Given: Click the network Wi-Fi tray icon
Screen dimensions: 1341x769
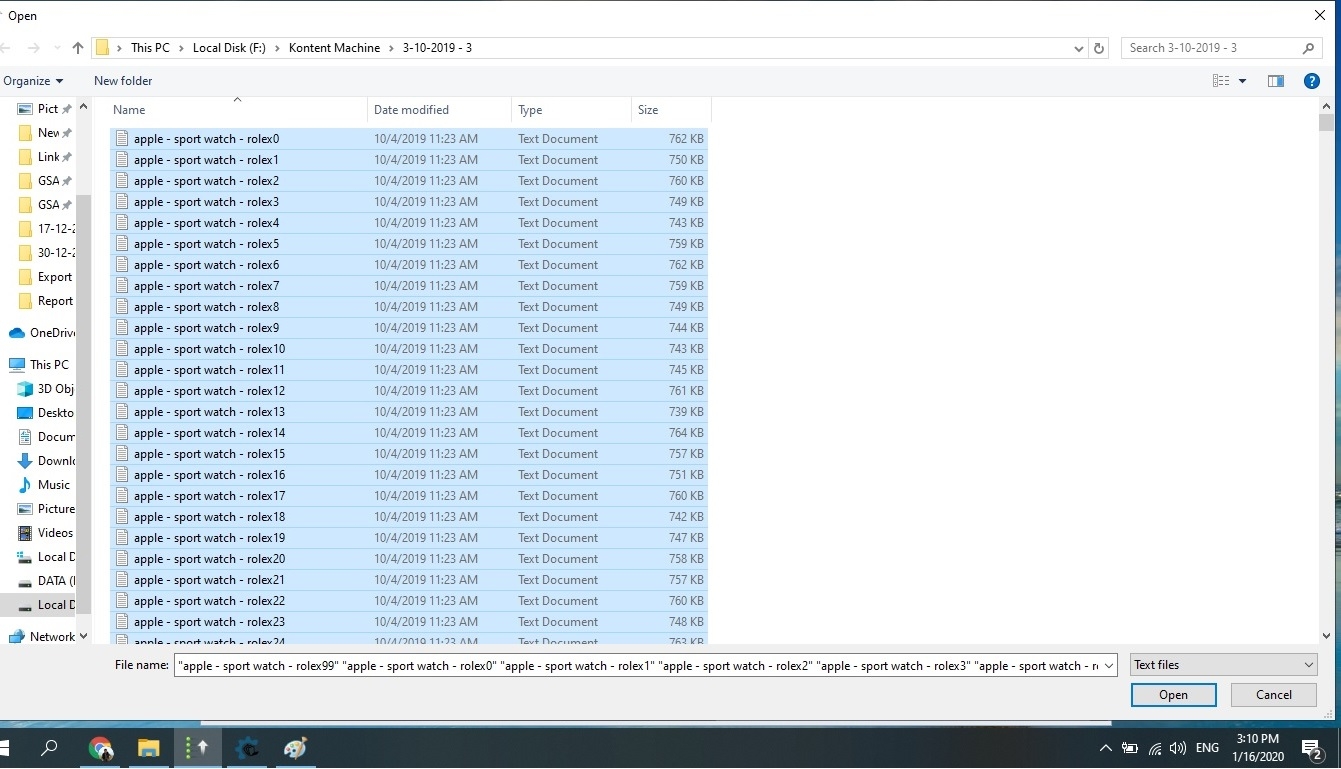Looking at the screenshot, I should tap(1155, 748).
